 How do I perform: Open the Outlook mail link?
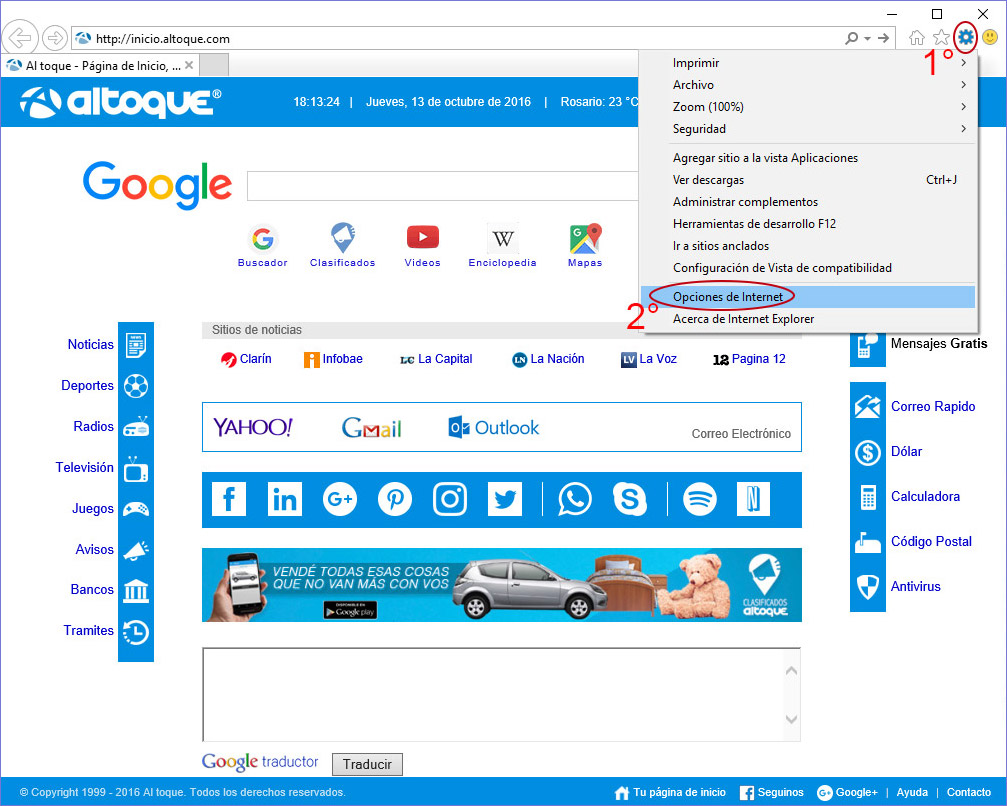494,428
